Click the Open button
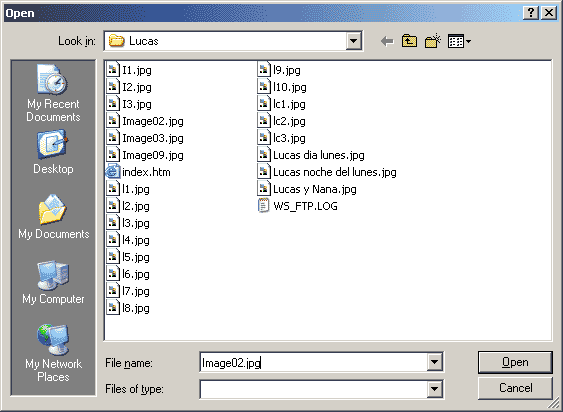Screen dimensions: 563x412 coord(515,362)
